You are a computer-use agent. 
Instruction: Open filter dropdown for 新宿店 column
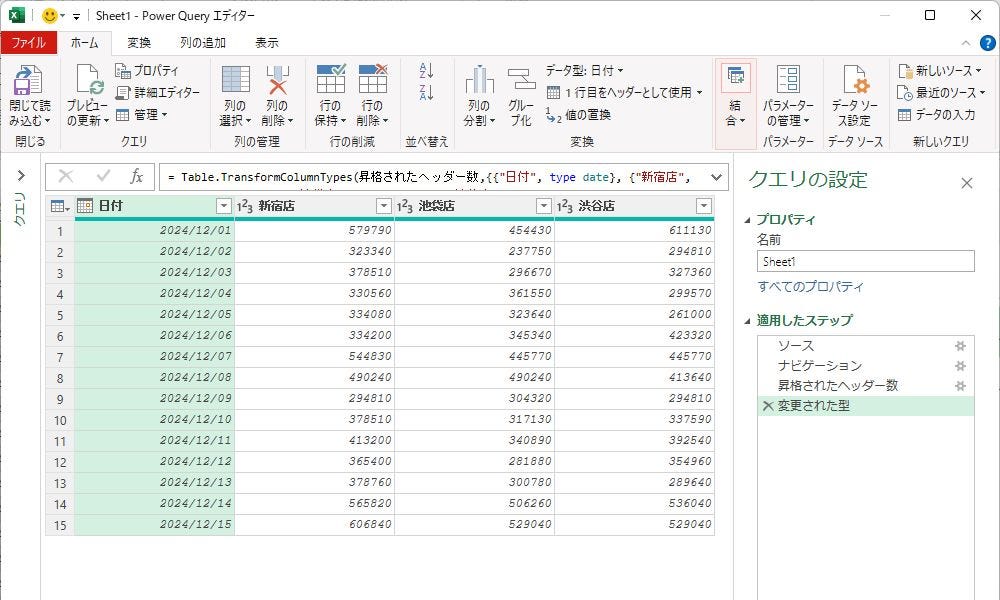(384, 206)
